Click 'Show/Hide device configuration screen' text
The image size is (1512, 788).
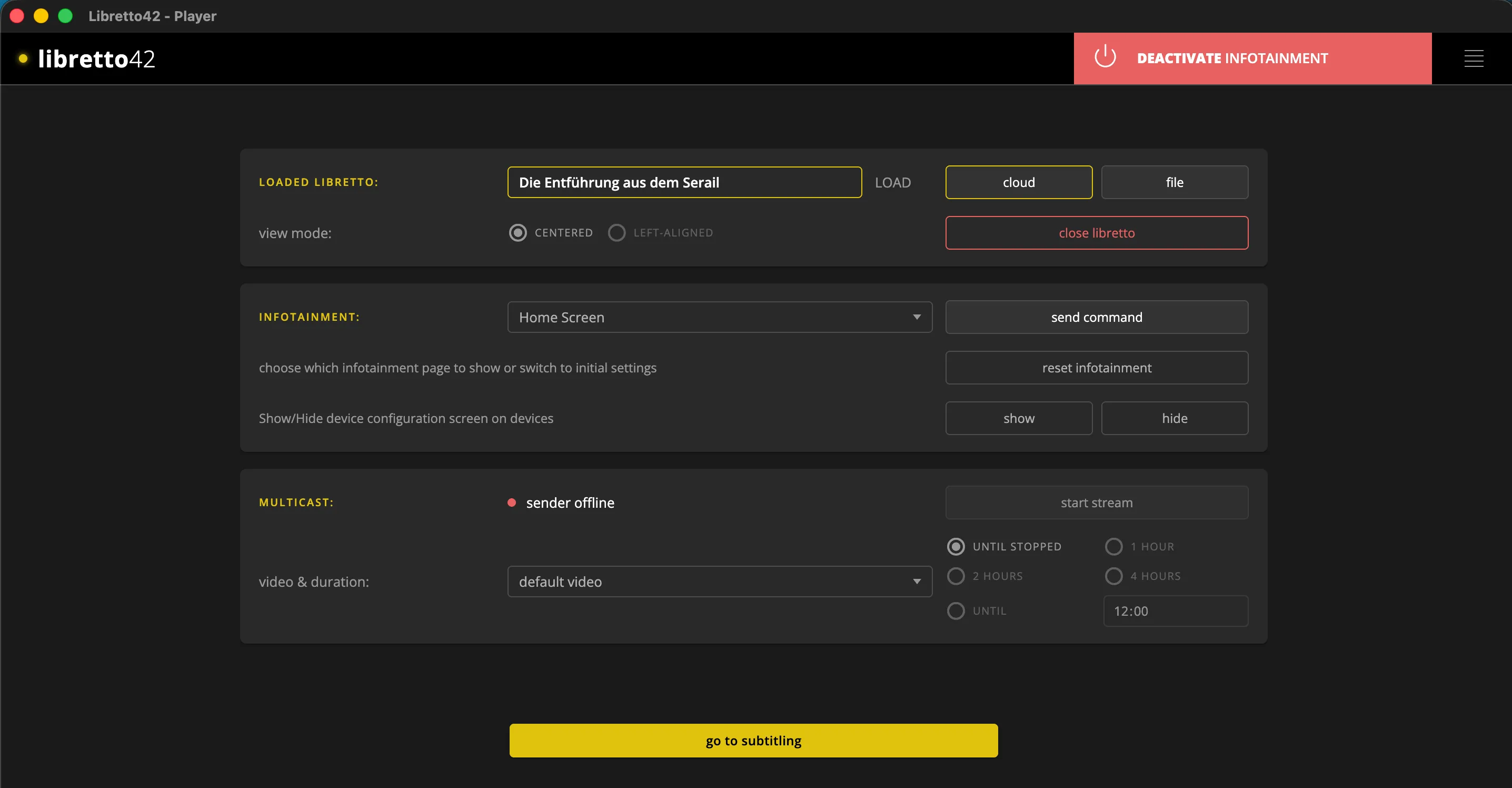coord(406,418)
